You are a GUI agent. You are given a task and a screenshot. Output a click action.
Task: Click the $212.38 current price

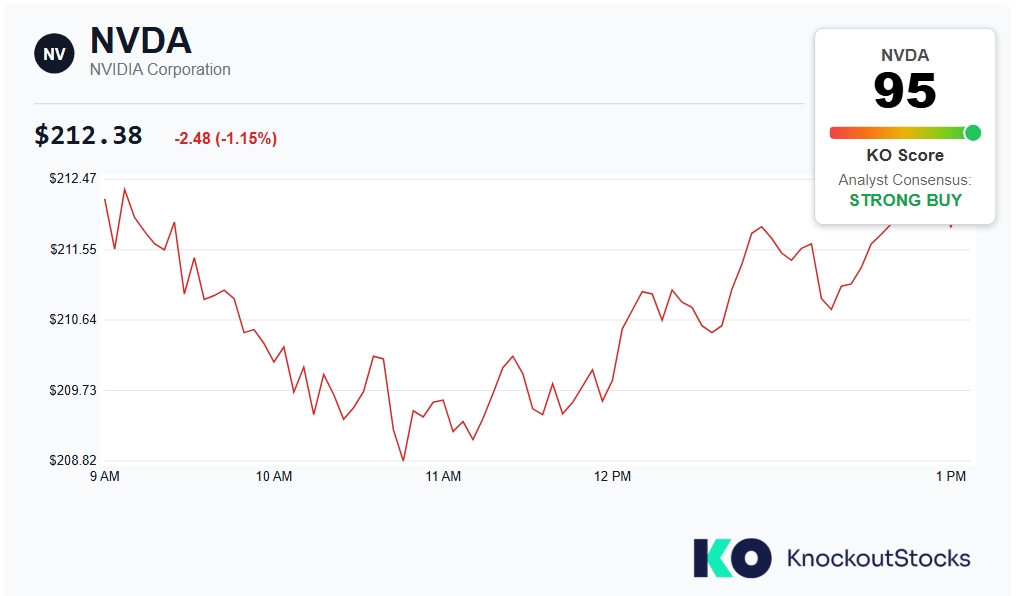click(88, 136)
